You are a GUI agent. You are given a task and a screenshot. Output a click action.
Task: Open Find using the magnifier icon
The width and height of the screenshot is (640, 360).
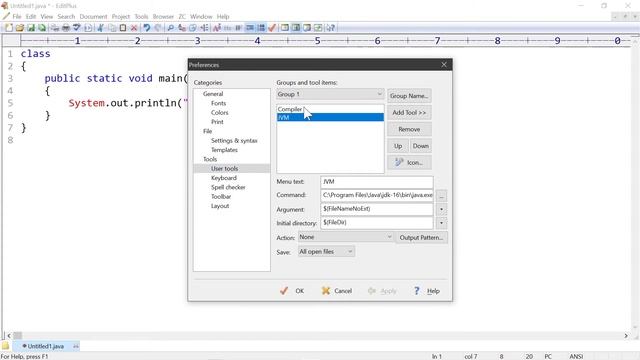coord(171,28)
